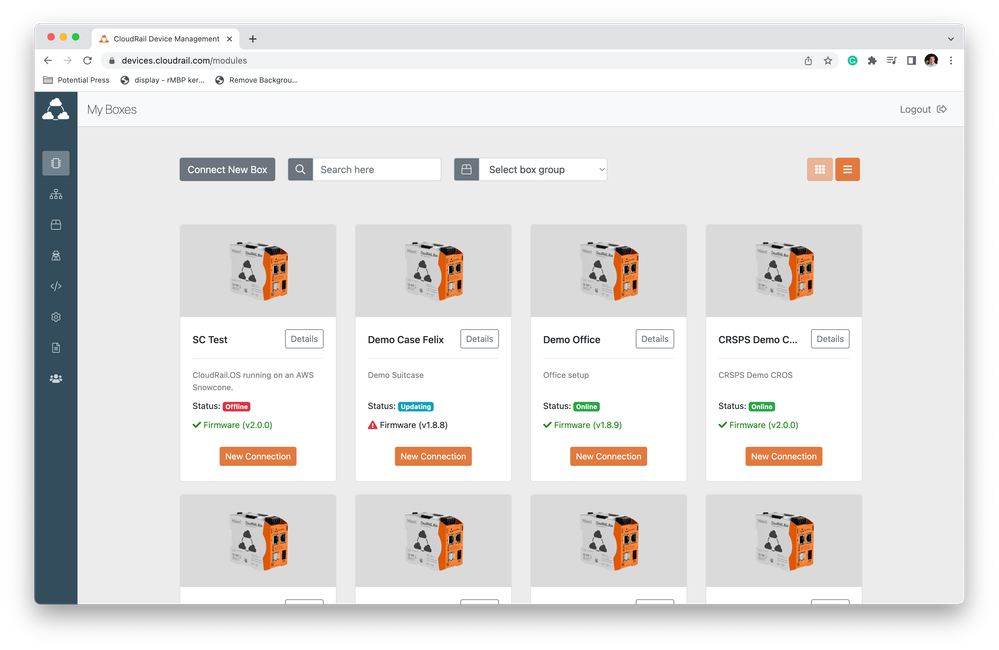The width and height of the screenshot is (999, 650).
Task: Open the Potential Press bookmark folder
Action: click(76, 80)
